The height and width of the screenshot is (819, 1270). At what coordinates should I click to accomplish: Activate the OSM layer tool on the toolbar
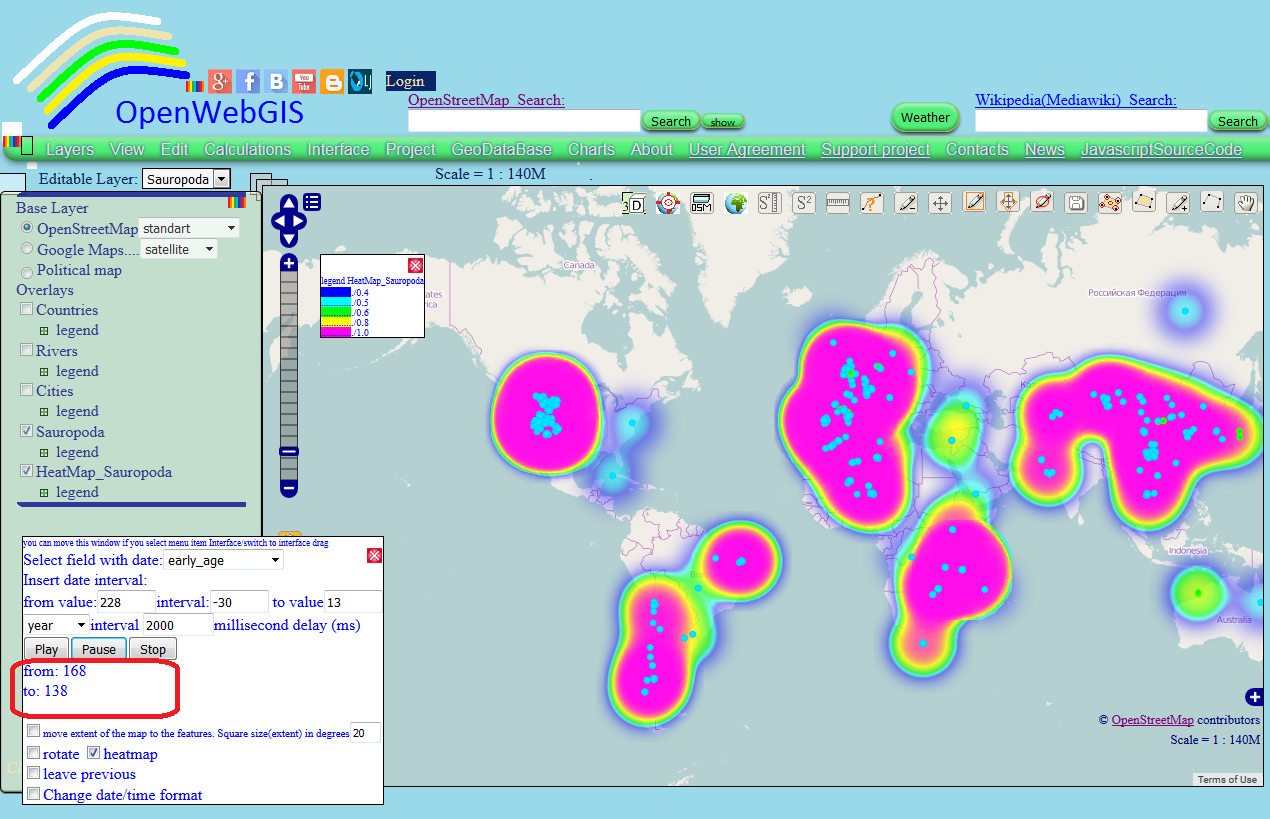701,202
